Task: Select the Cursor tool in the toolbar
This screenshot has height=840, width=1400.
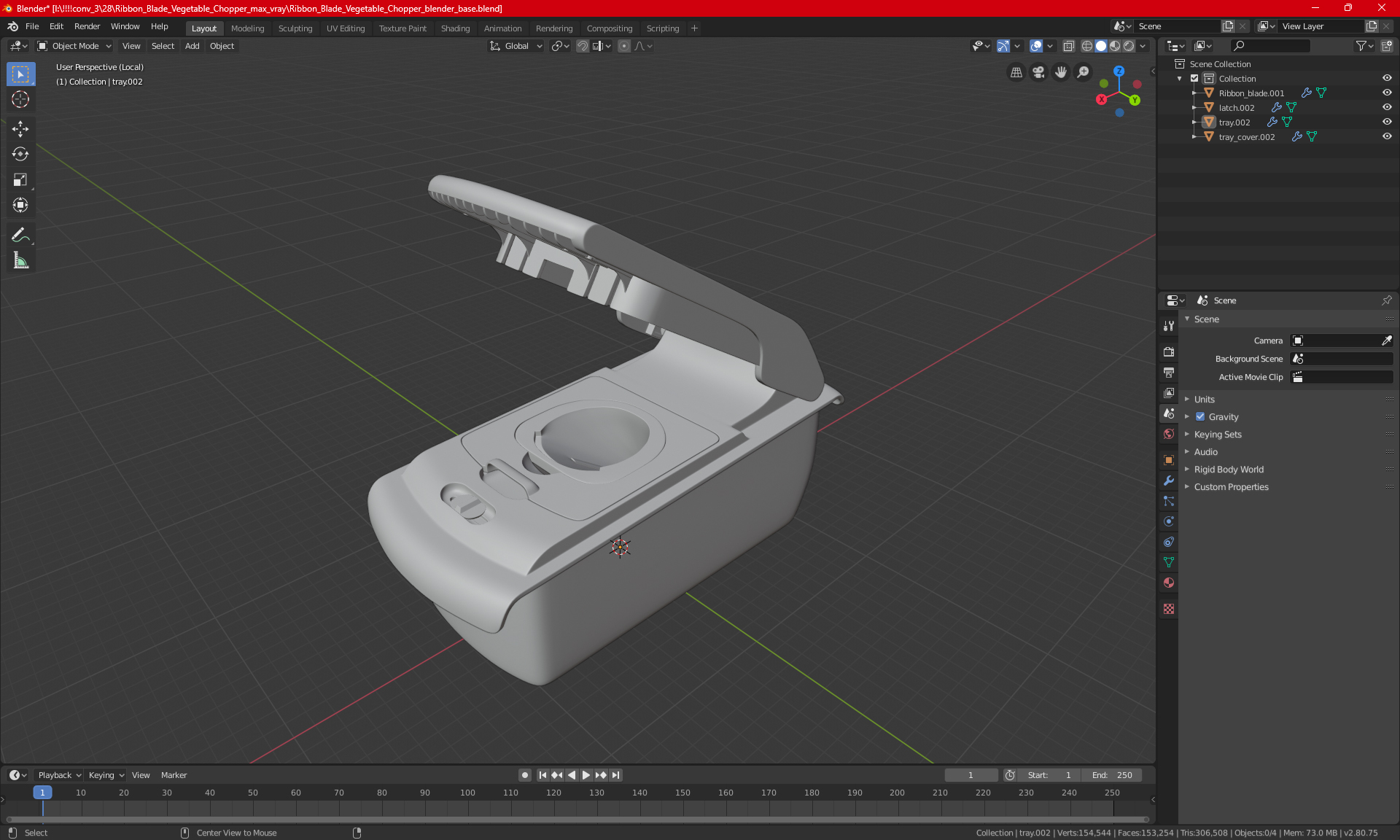Action: [x=20, y=99]
